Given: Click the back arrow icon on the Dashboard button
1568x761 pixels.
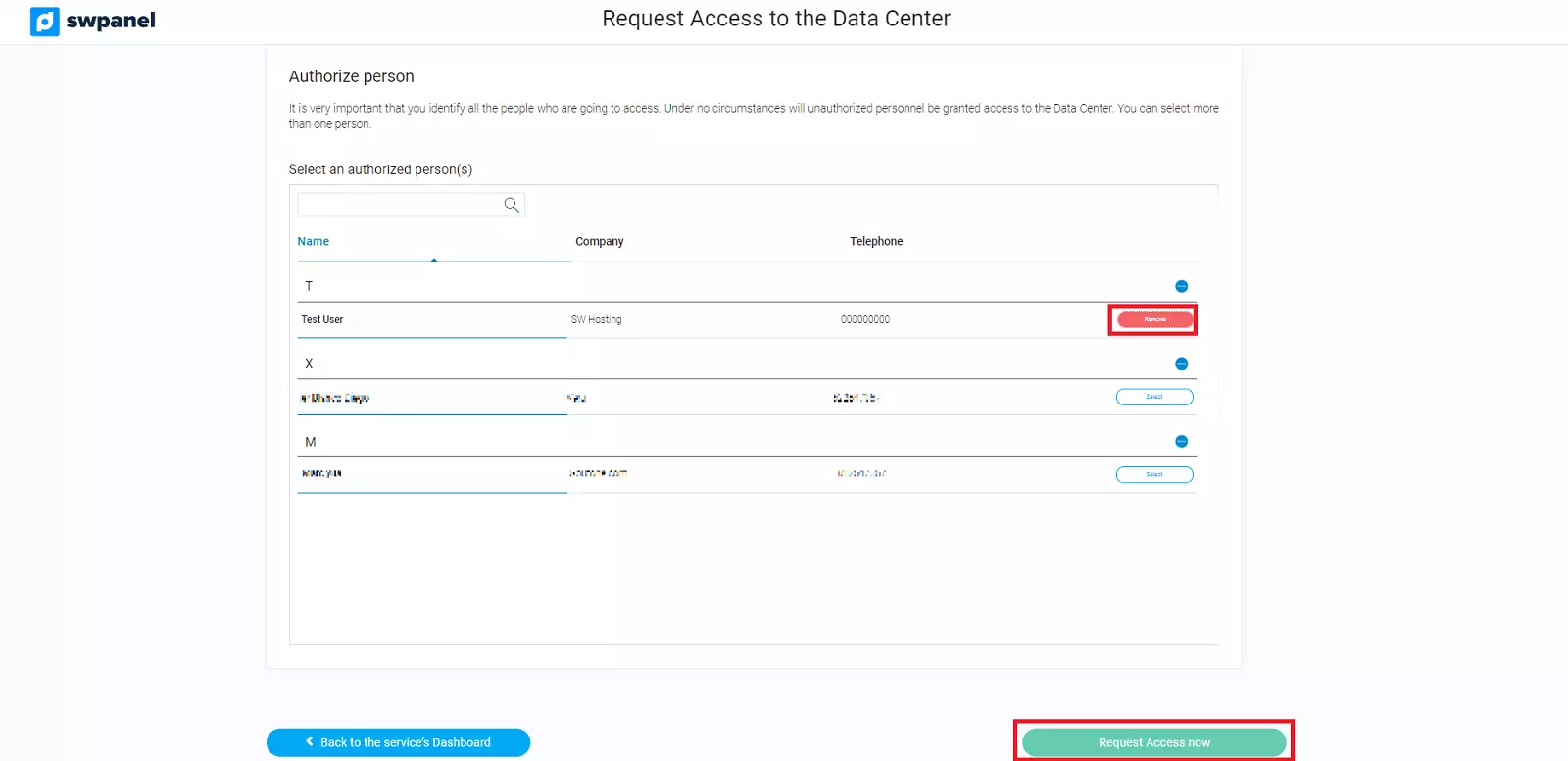Looking at the screenshot, I should tap(310, 741).
